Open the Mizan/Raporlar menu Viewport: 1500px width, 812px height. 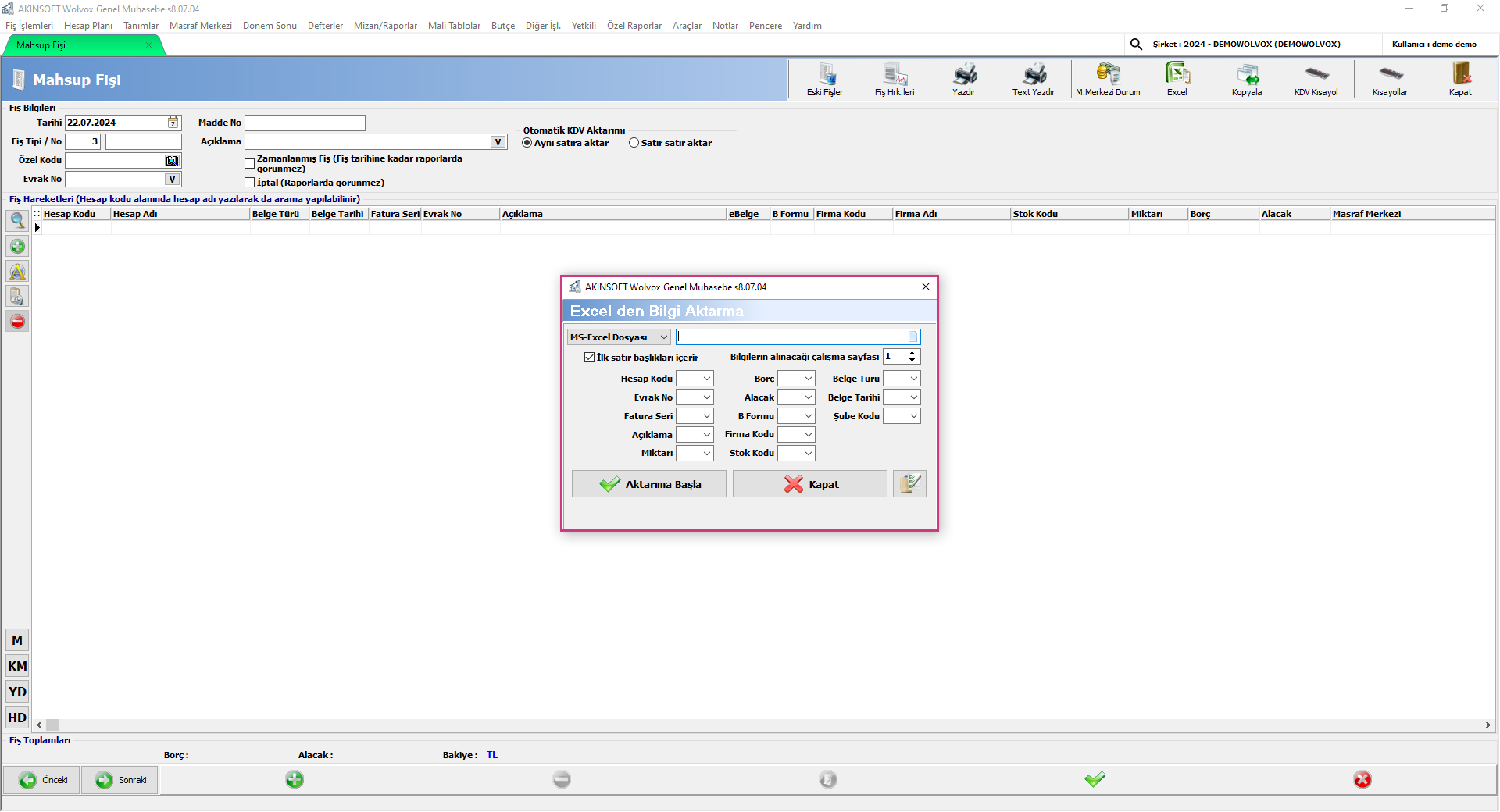[x=385, y=26]
